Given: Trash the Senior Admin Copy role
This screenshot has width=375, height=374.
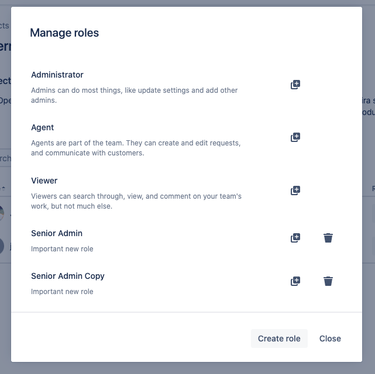Looking at the screenshot, I should [x=328, y=281].
